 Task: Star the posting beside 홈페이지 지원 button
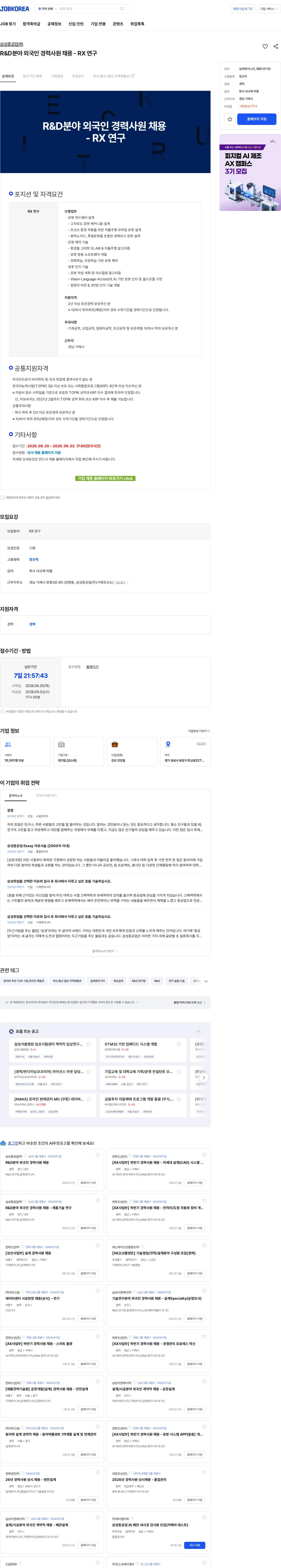click(x=230, y=119)
